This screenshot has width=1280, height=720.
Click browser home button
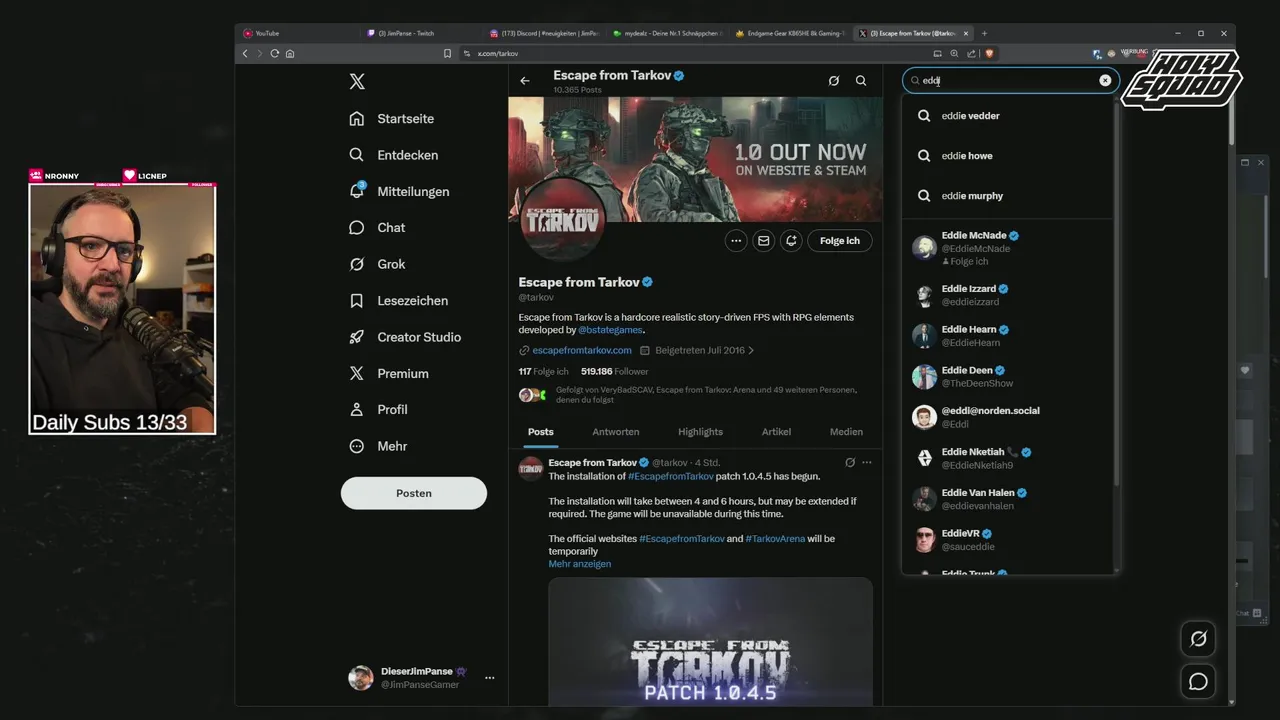(x=290, y=53)
